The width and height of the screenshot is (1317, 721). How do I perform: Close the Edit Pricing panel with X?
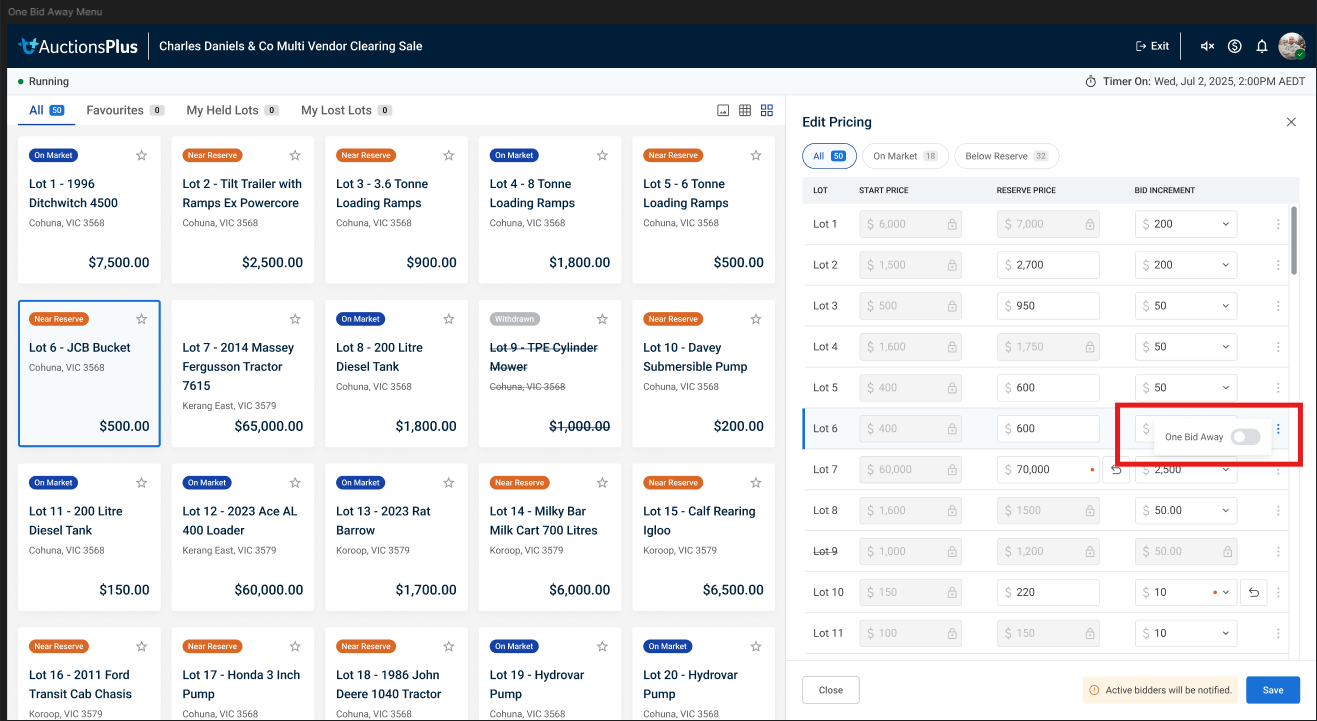point(1291,122)
